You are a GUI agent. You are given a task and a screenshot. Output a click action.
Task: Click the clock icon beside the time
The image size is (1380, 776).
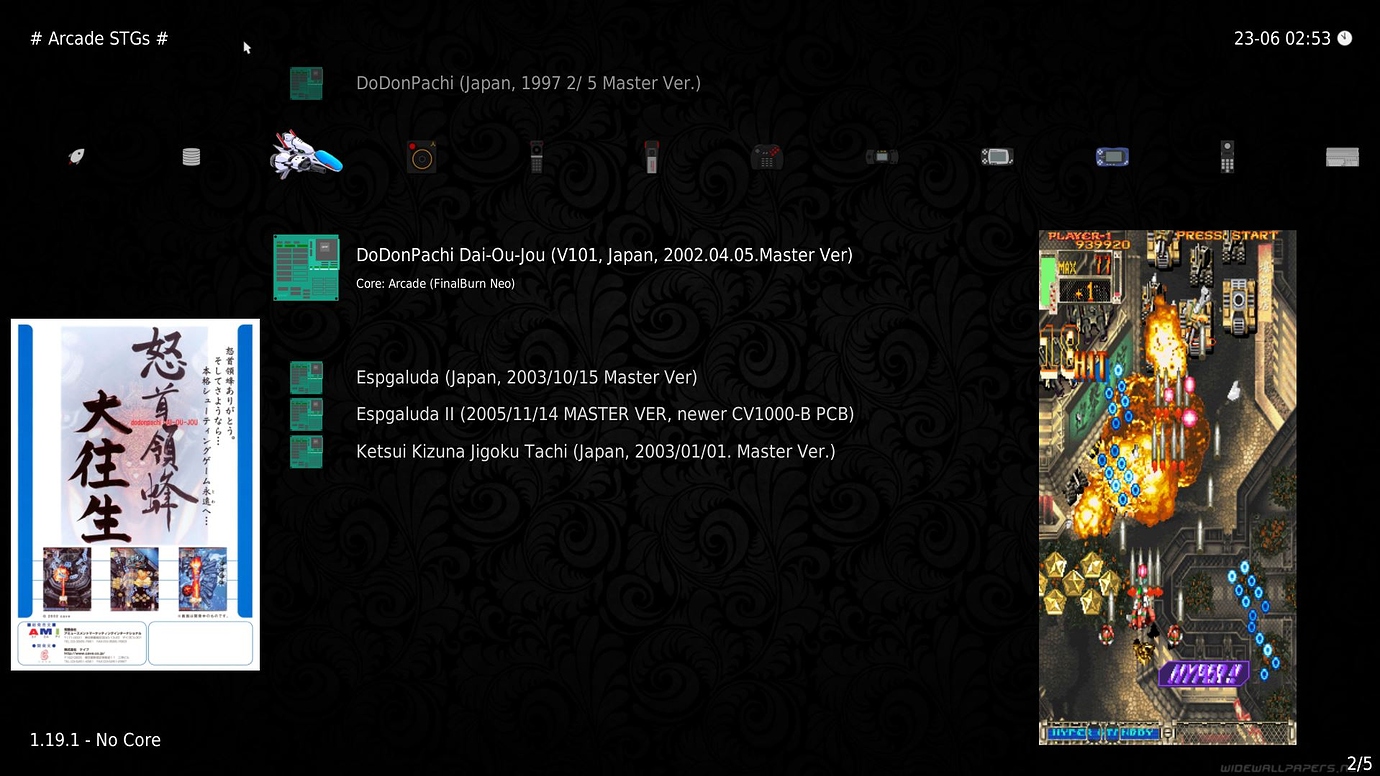[1345, 38]
